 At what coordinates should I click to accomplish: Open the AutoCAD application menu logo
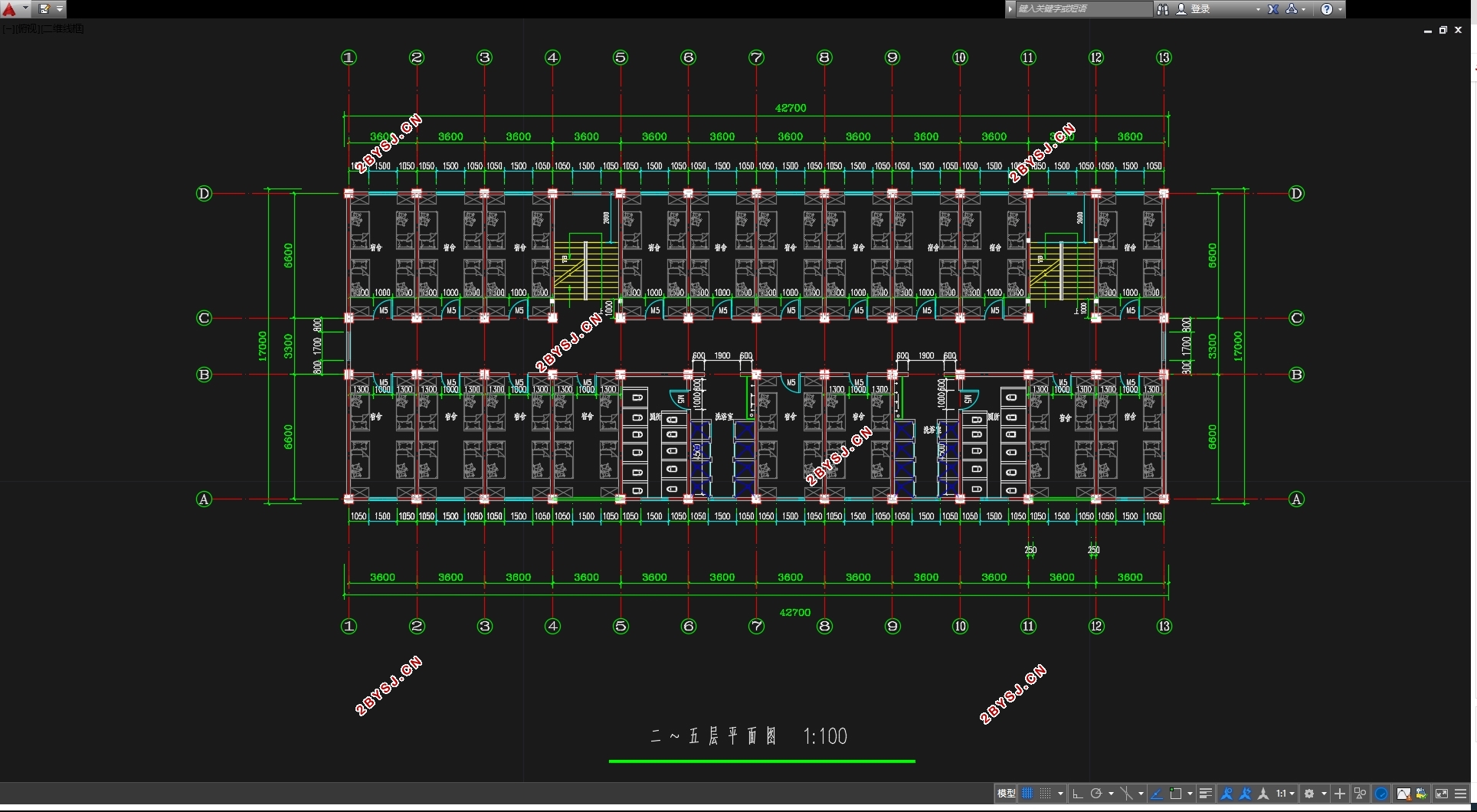tap(9, 9)
